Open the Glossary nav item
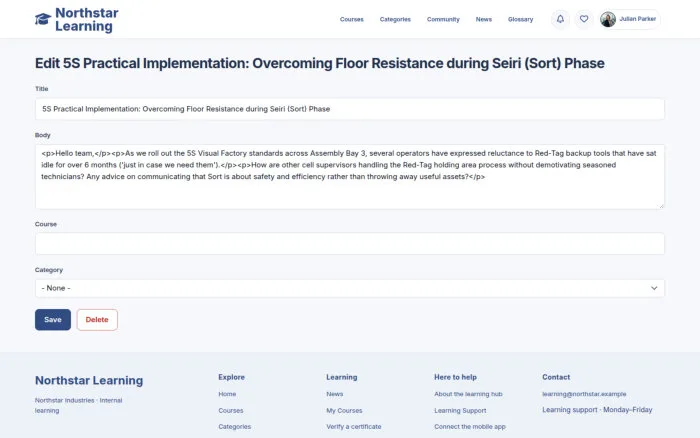Image resolution: width=700 pixels, height=438 pixels. pyautogui.click(x=521, y=19)
